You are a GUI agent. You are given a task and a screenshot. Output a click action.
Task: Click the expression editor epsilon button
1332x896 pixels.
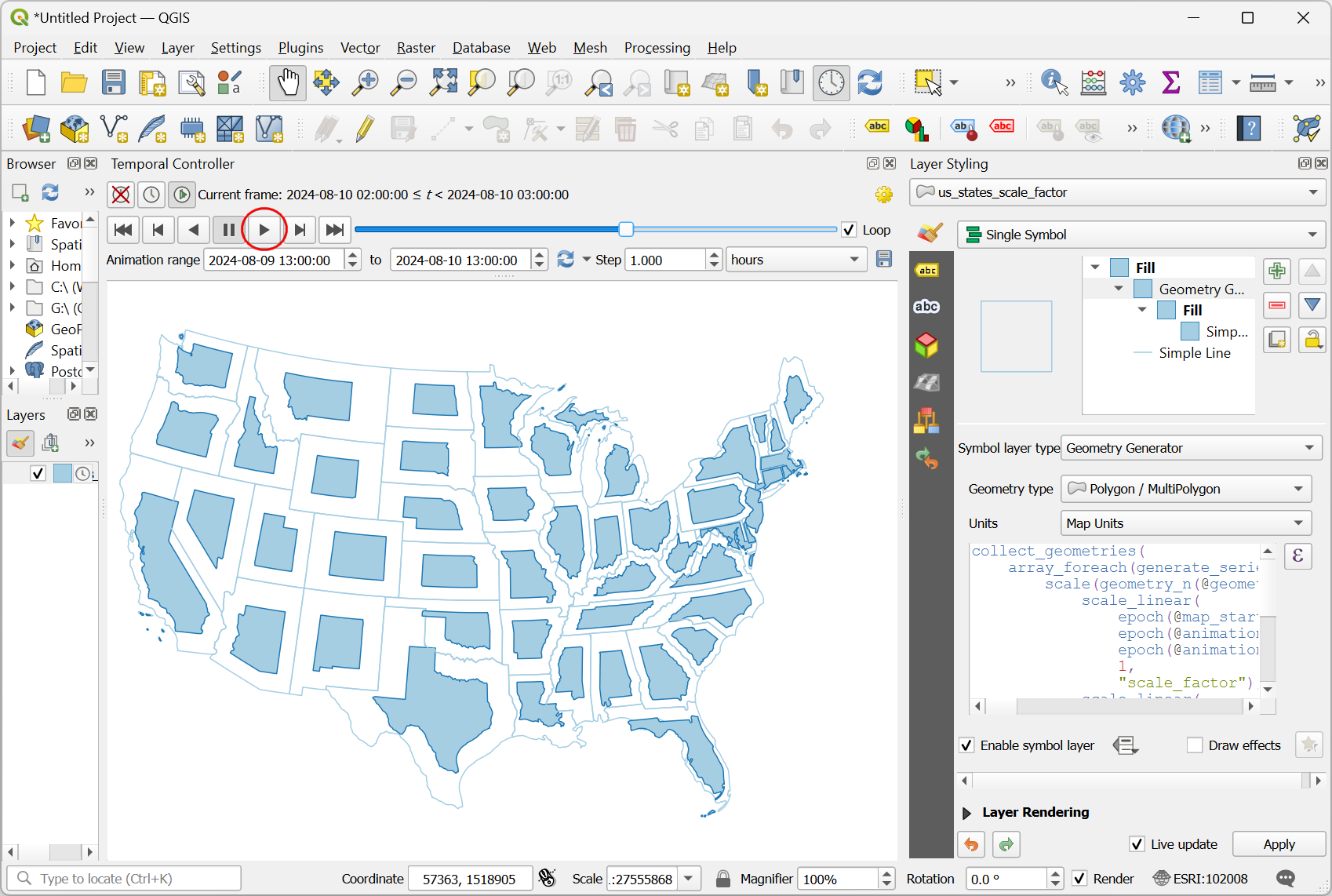click(1297, 556)
